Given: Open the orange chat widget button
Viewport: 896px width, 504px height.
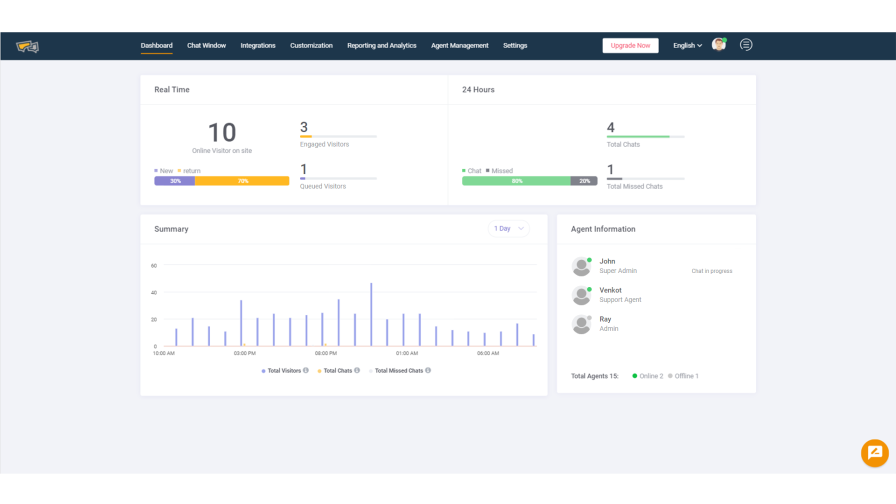Looking at the screenshot, I should click(x=874, y=453).
